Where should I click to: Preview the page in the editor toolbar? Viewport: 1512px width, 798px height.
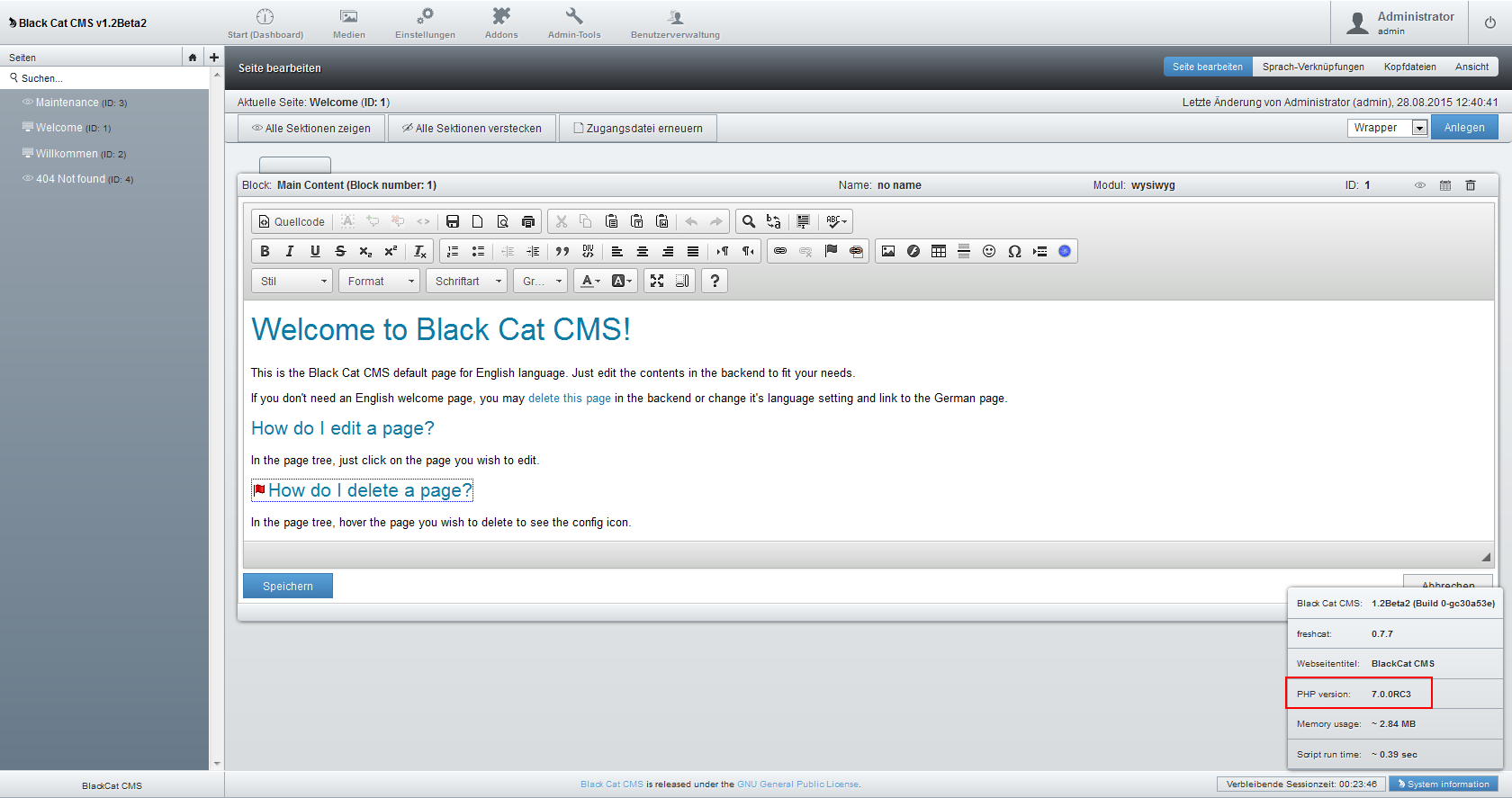503,221
